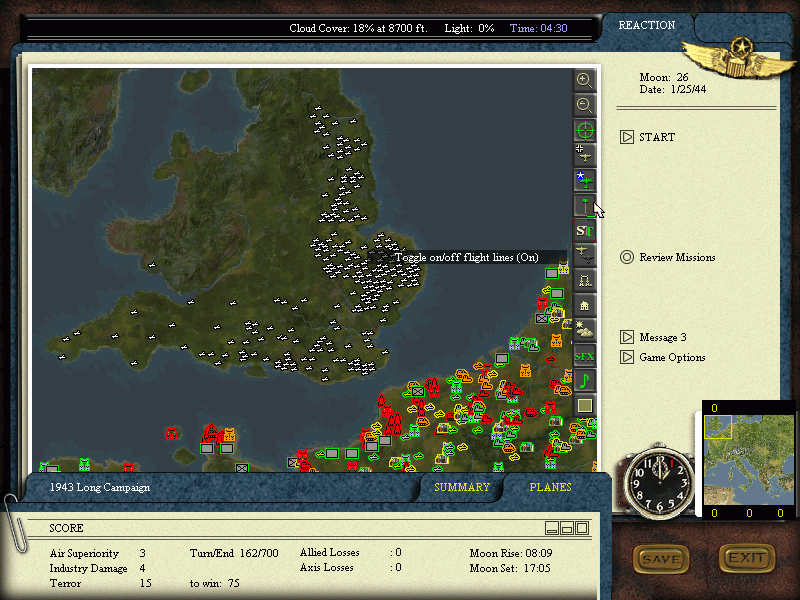Toggle SFX sound effects
The width and height of the screenshot is (800, 600).
[585, 355]
